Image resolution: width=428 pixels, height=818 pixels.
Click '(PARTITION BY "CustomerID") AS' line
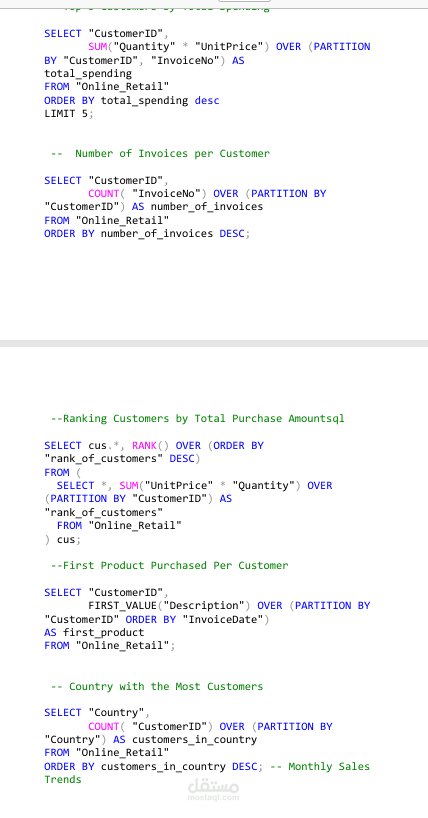pyautogui.click(x=138, y=499)
